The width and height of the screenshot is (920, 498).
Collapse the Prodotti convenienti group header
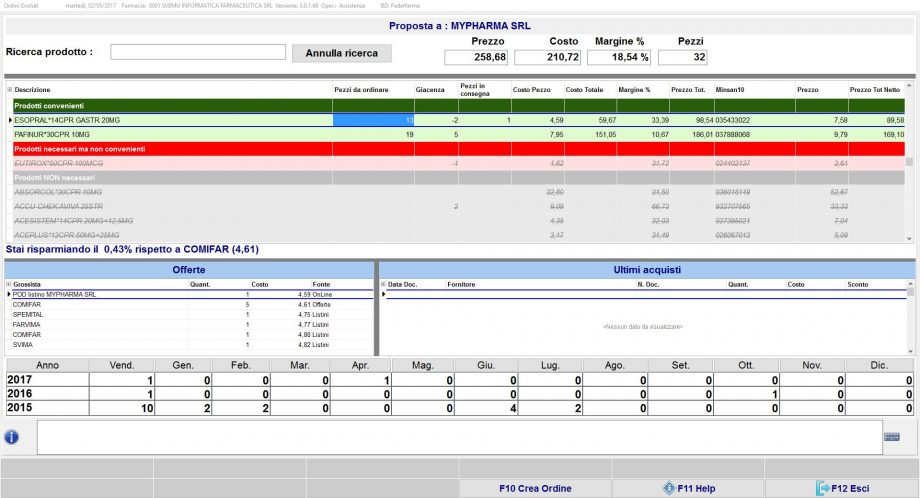[48, 106]
